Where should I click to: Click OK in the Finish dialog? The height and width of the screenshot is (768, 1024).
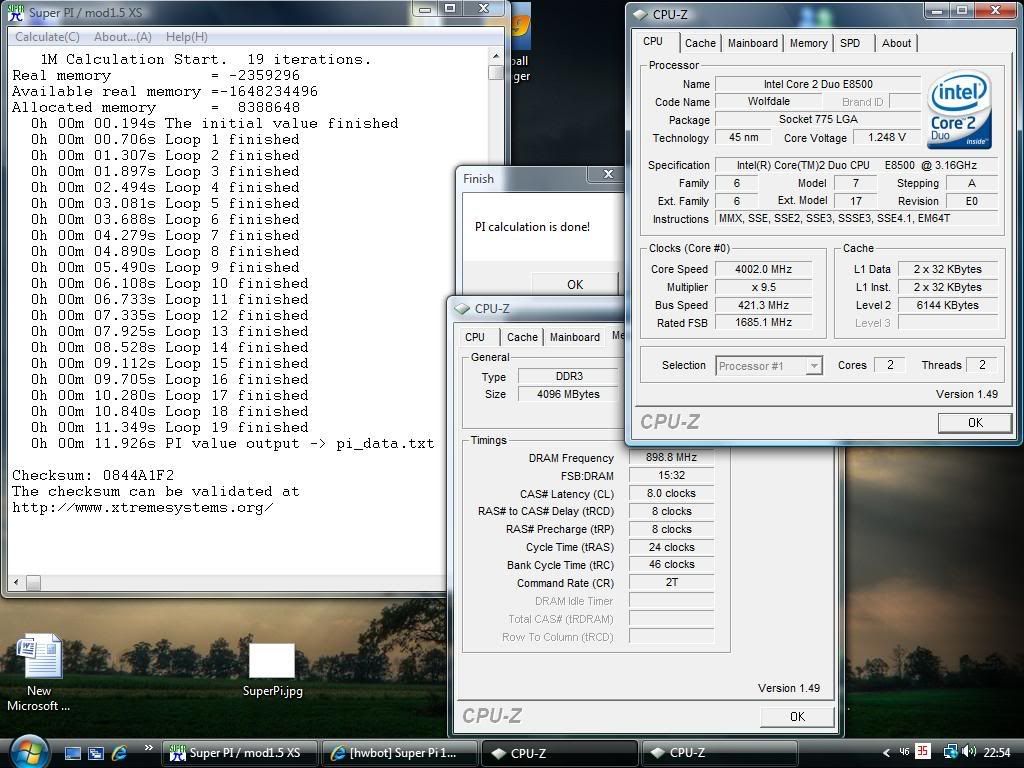coord(575,285)
